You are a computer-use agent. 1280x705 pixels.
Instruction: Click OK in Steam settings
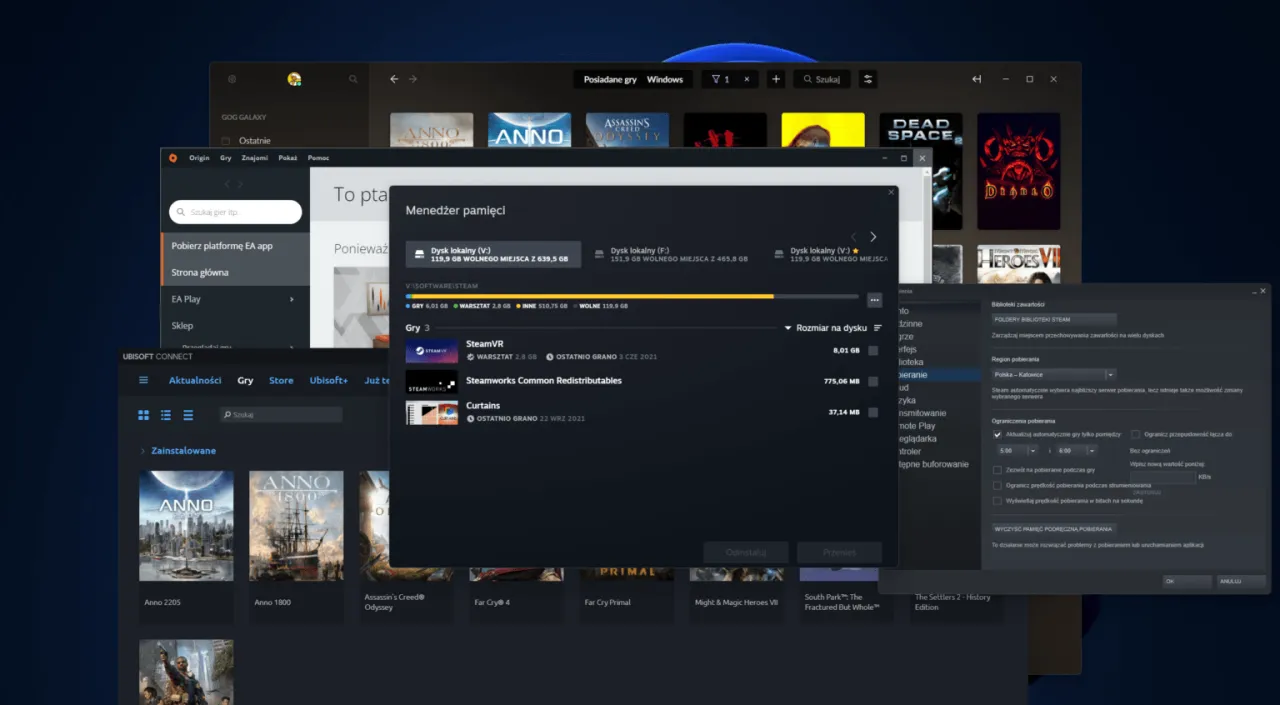pos(1187,581)
